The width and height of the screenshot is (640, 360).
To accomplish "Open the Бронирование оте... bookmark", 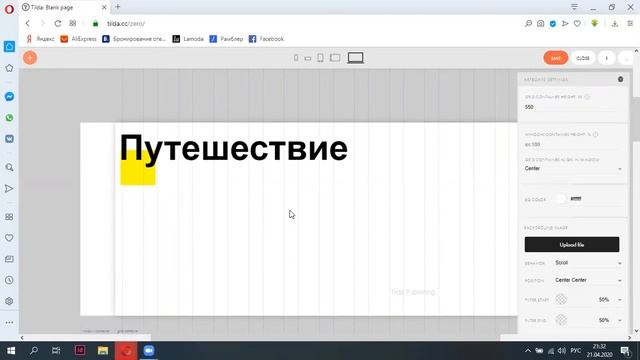I will (x=134, y=39).
